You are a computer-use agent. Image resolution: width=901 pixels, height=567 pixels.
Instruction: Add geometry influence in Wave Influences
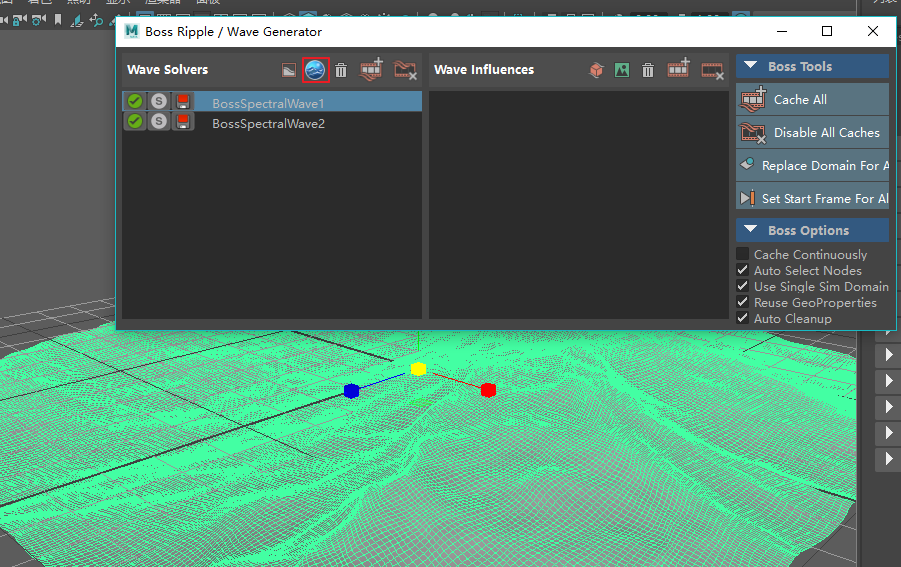[596, 70]
